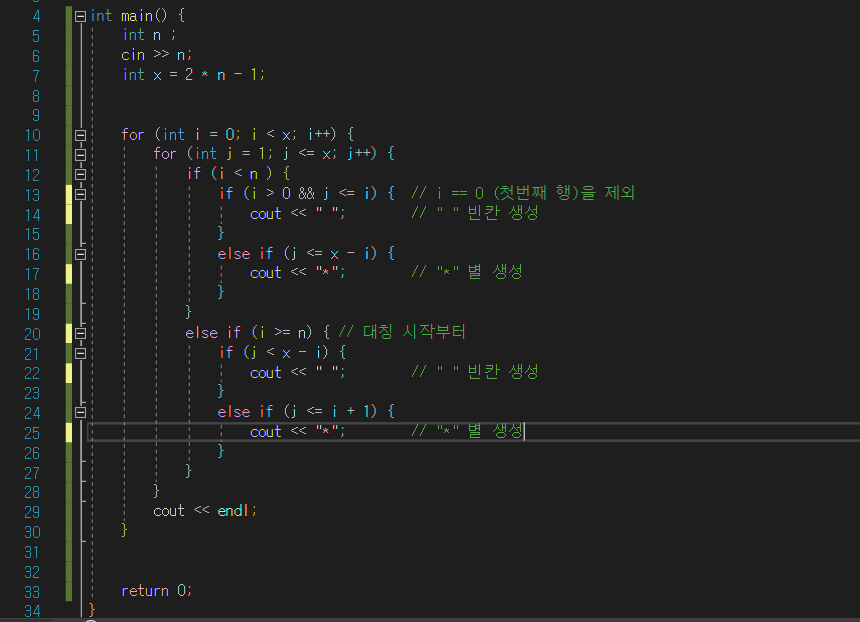Collapse the if (j < x - i) block on line 21
Image resolution: width=860 pixels, height=622 pixels.
(81, 353)
